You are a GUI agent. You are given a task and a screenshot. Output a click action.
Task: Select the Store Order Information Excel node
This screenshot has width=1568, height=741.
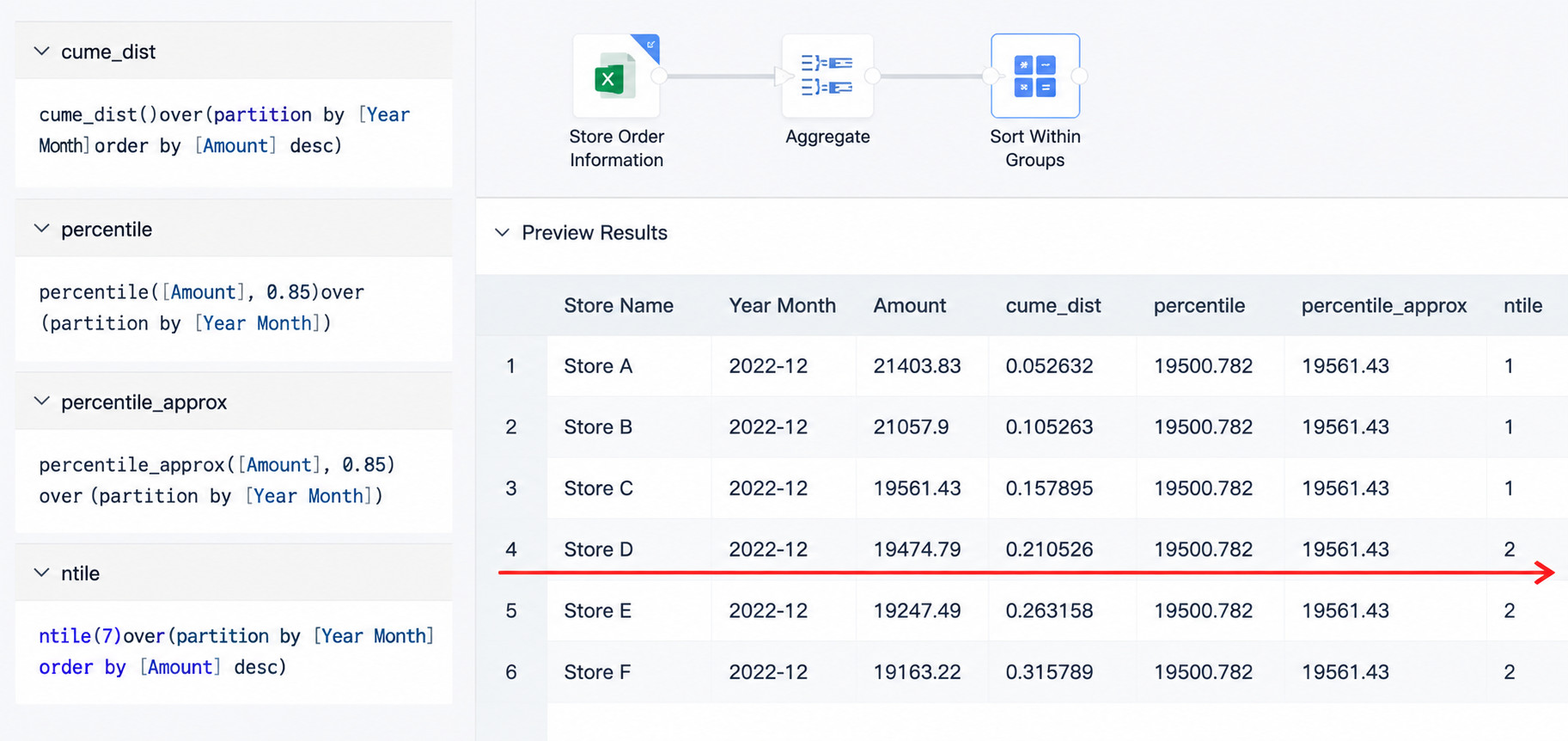point(616,77)
